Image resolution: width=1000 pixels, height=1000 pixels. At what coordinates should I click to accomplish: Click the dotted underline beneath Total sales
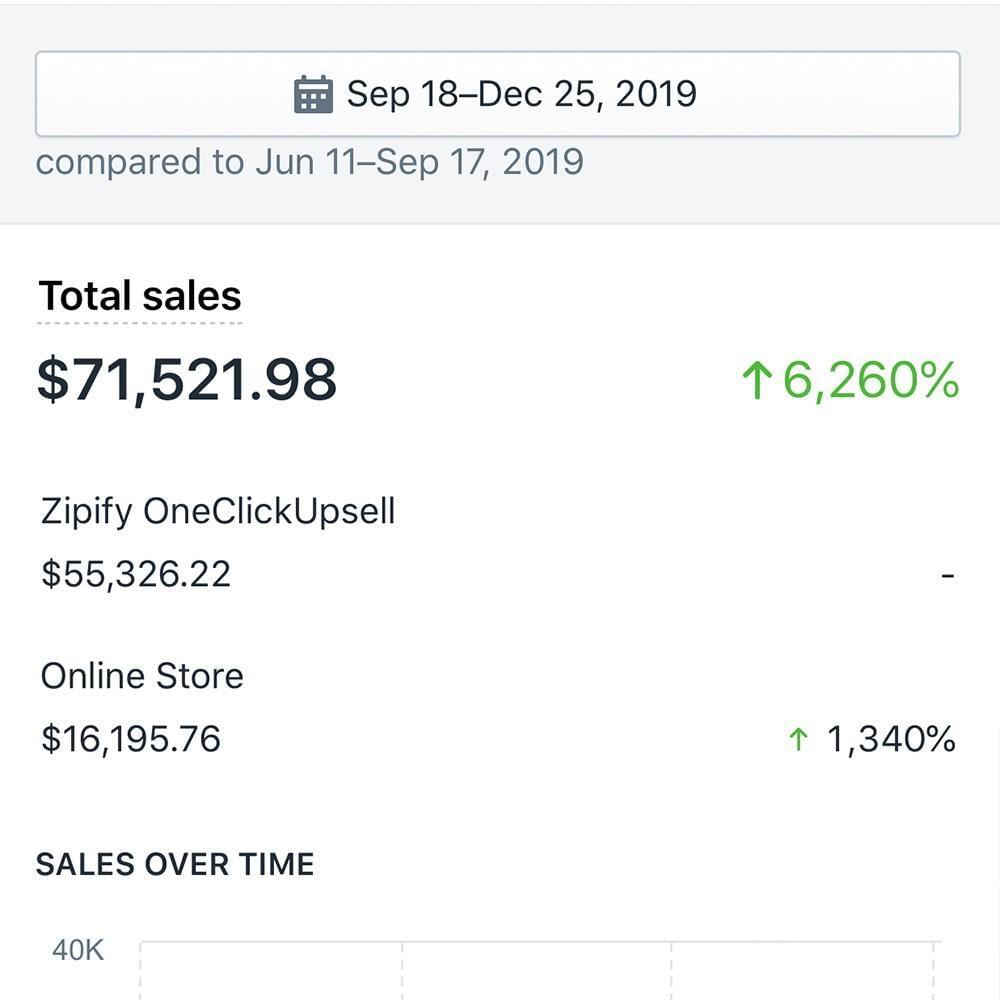coord(140,323)
